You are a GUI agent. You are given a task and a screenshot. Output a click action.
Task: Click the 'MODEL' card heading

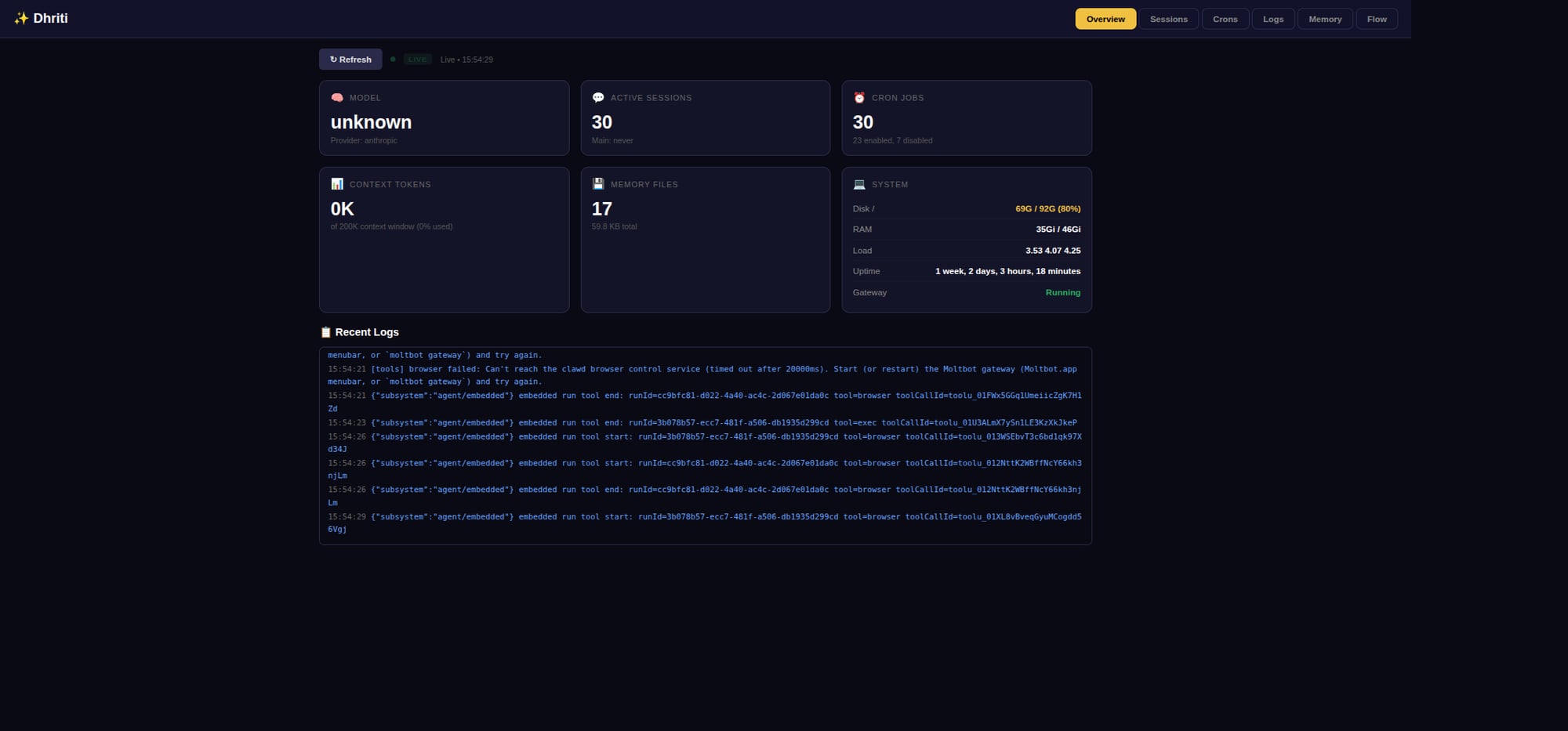click(x=365, y=98)
